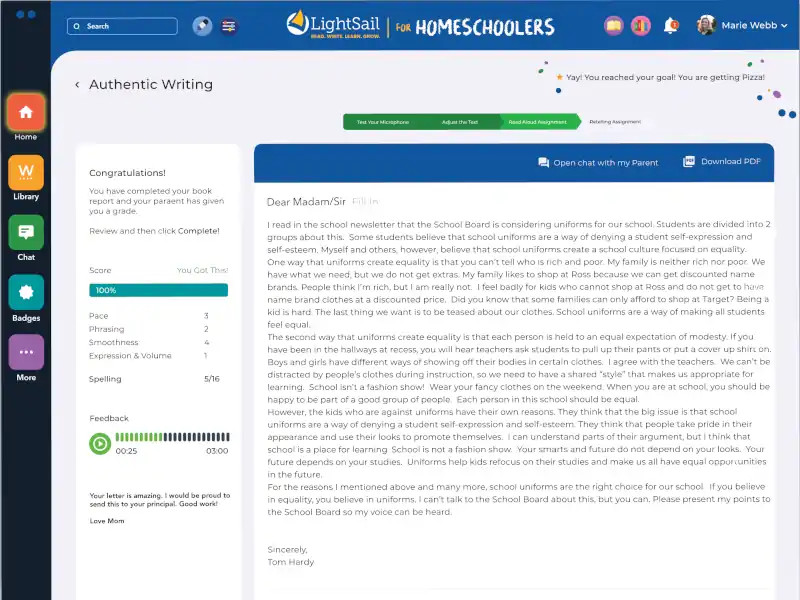This screenshot has height=600, width=800.
Task: Open the Chat sidebar icon
Action: pyautogui.click(x=26, y=232)
